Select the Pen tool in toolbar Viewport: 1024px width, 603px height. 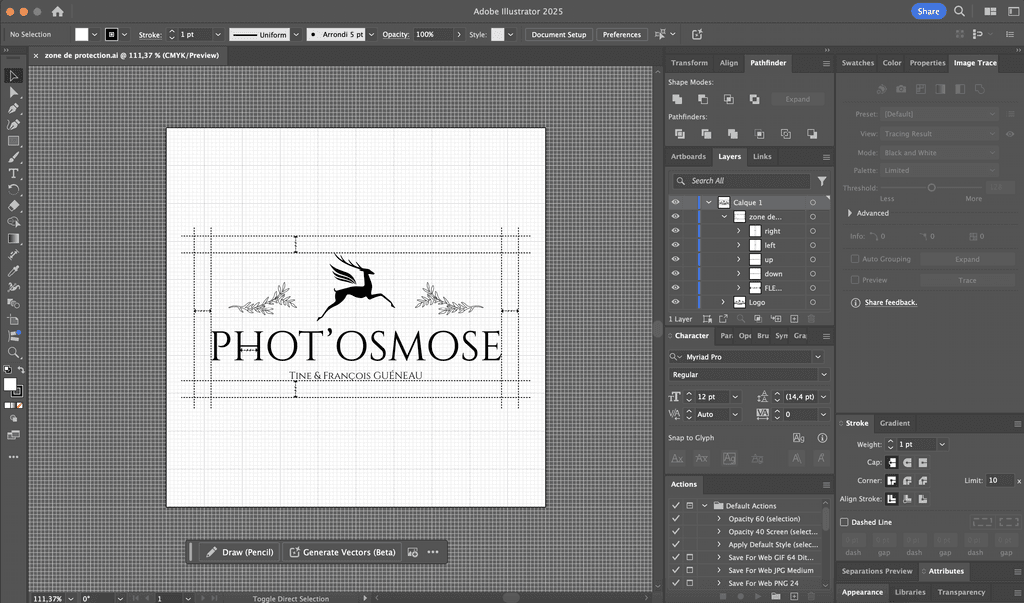coord(14,108)
